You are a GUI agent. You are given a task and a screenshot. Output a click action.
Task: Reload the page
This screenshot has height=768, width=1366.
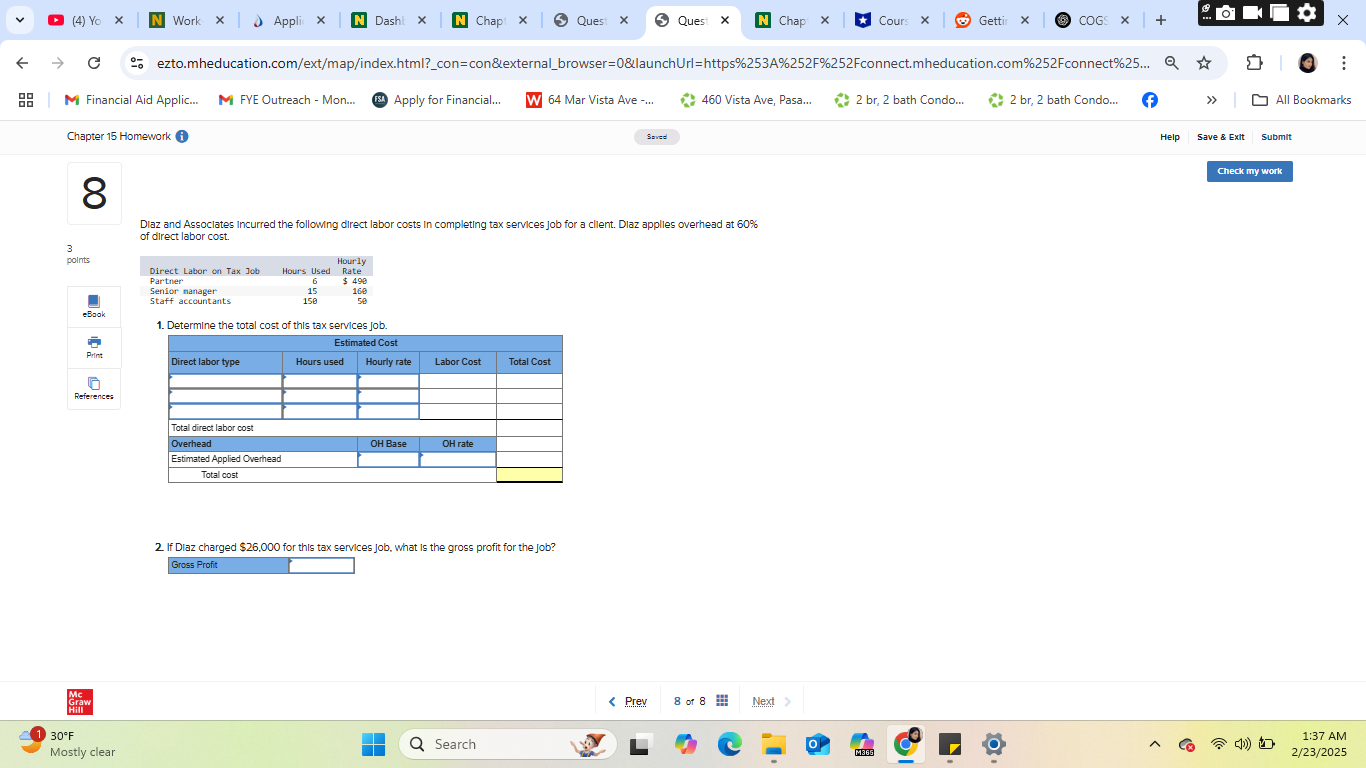94,63
